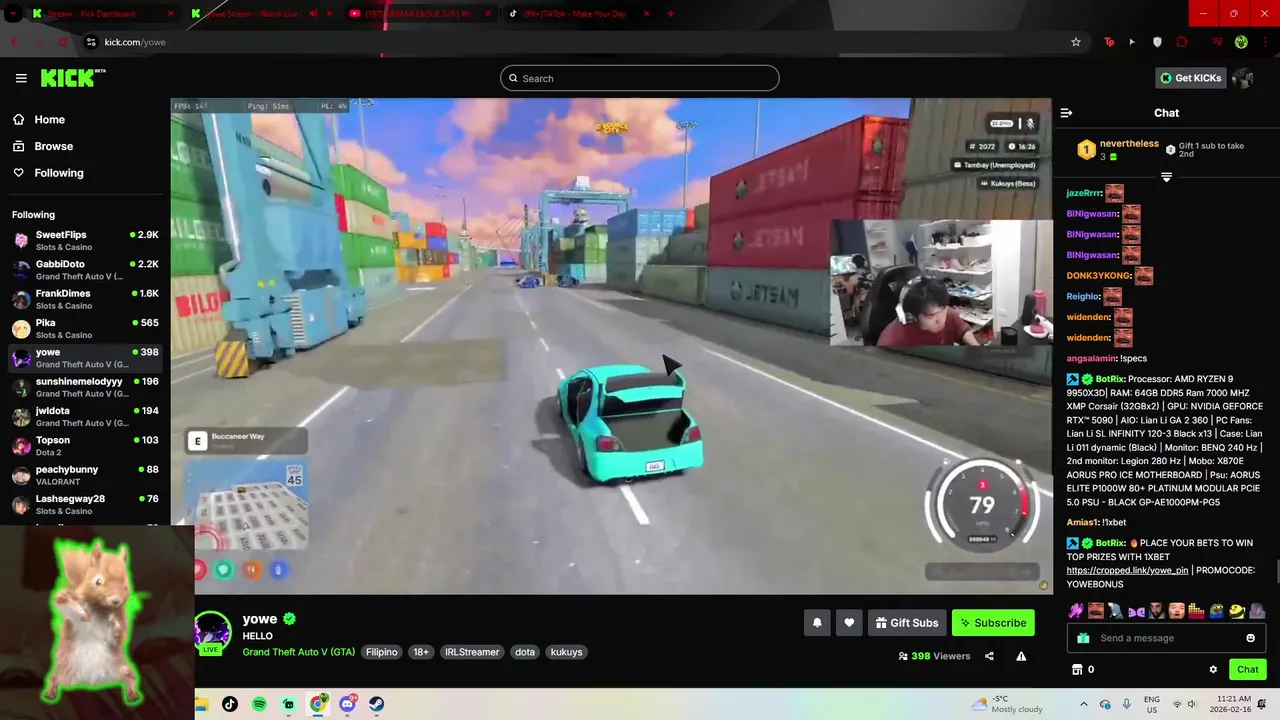The width and height of the screenshot is (1280, 720).
Task: Click the dota tag
Action: (525, 652)
